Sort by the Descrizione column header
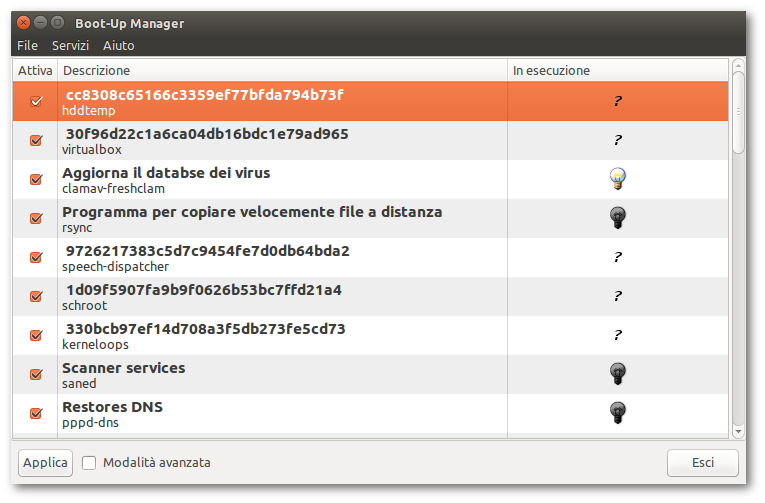Screen dimensions: 765x503 280,71
